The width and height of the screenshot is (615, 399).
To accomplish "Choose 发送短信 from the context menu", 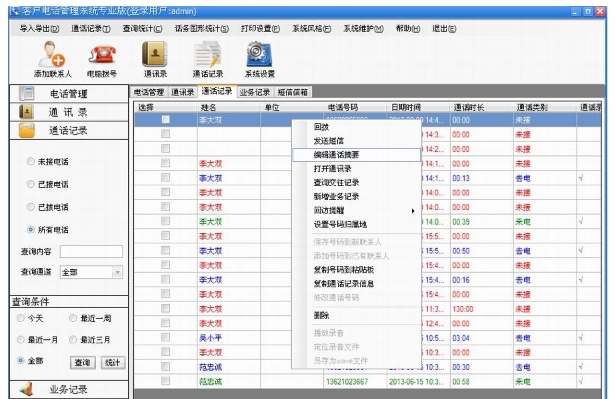I will 329,141.
